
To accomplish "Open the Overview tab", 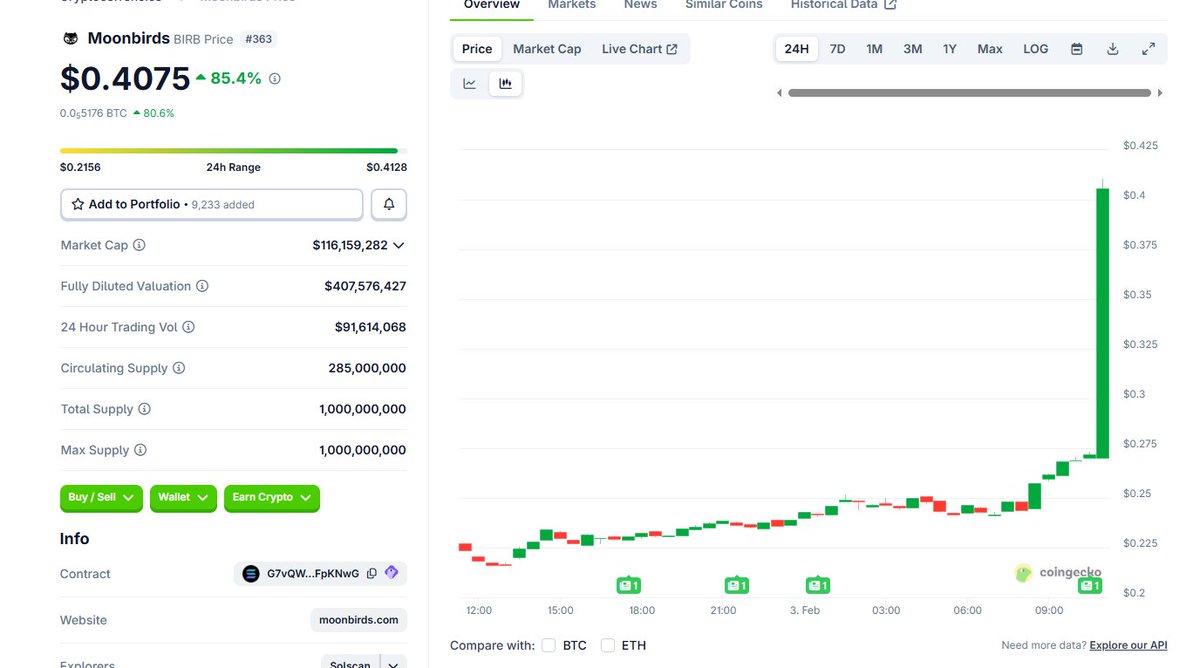I will tap(492, 5).
